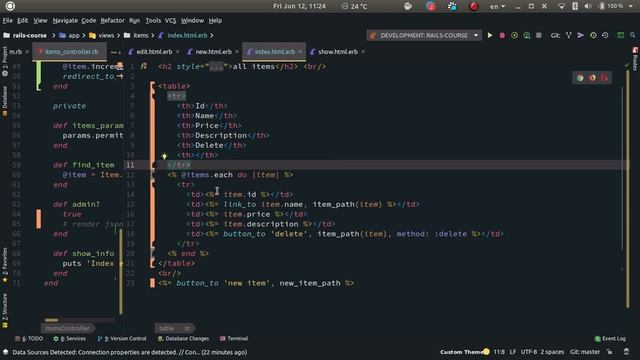The width and height of the screenshot is (640, 360).
Task: Click ItemsController breadcrumb at editor bottom
Action: (x=67, y=328)
